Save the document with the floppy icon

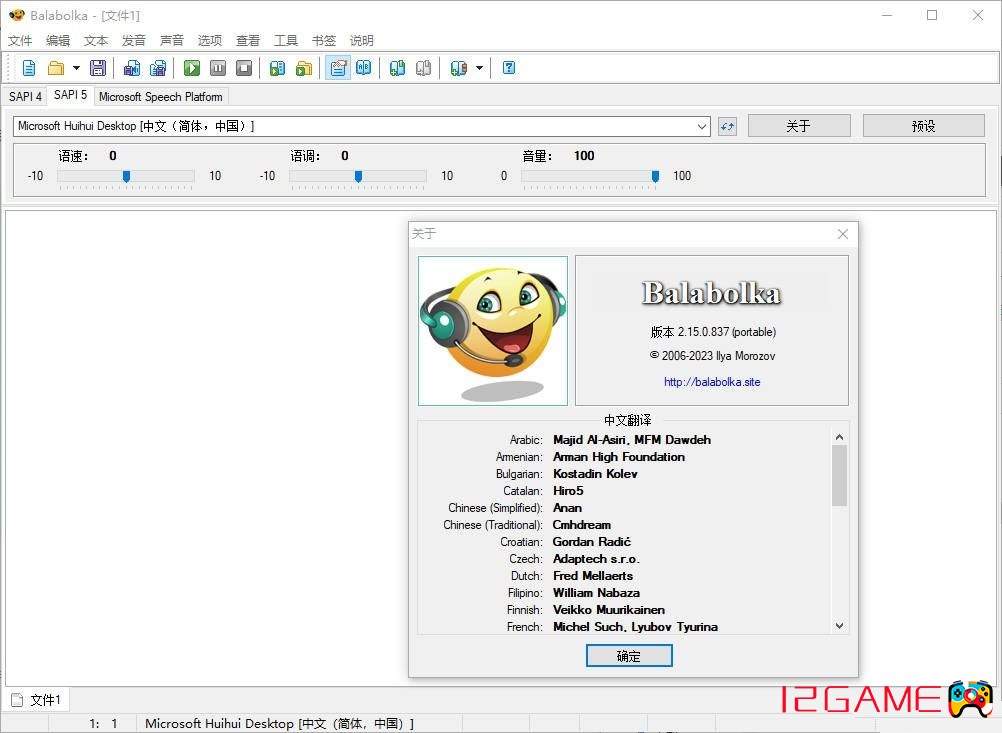pyautogui.click(x=98, y=68)
